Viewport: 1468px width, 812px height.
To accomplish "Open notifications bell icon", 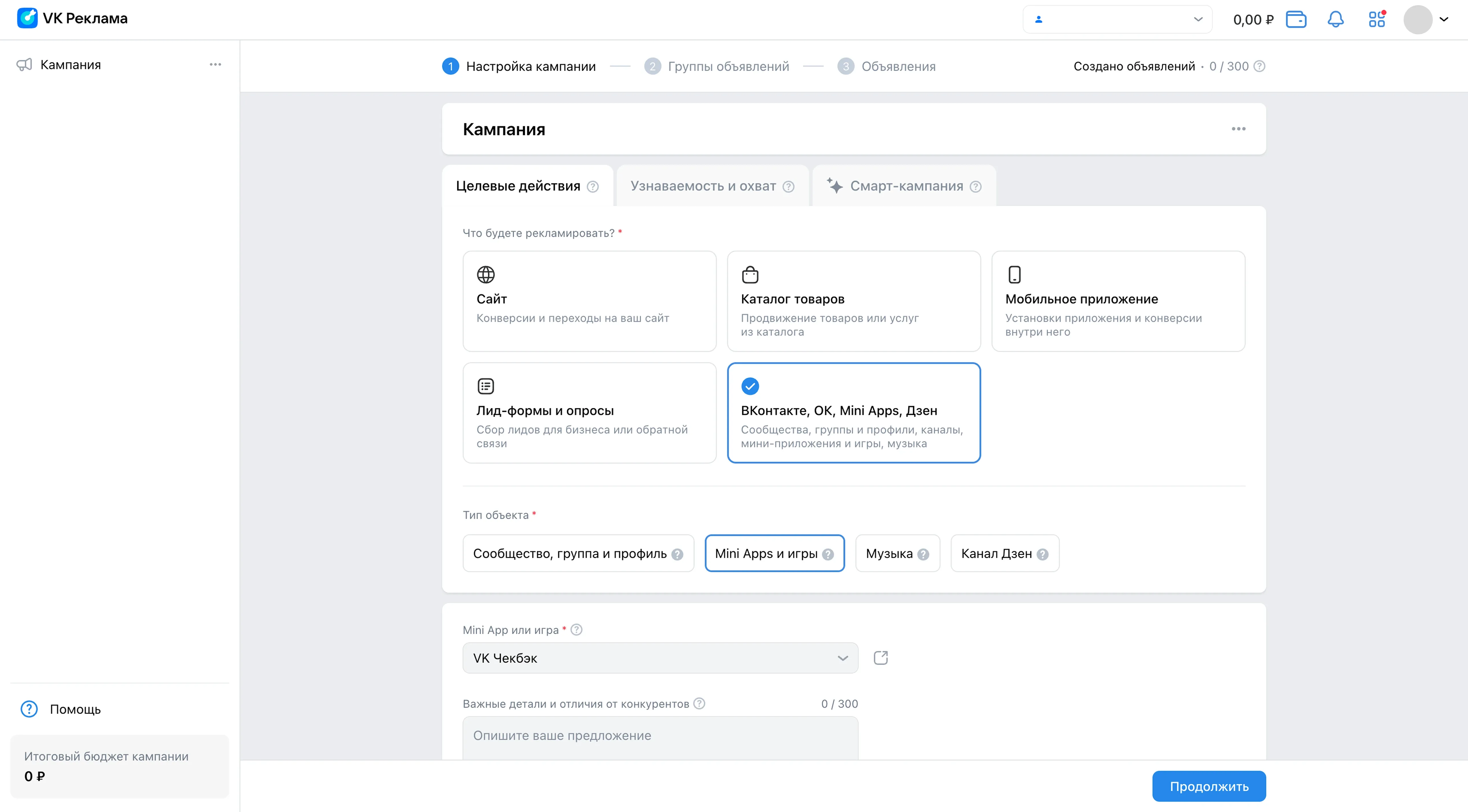I will (x=1336, y=19).
